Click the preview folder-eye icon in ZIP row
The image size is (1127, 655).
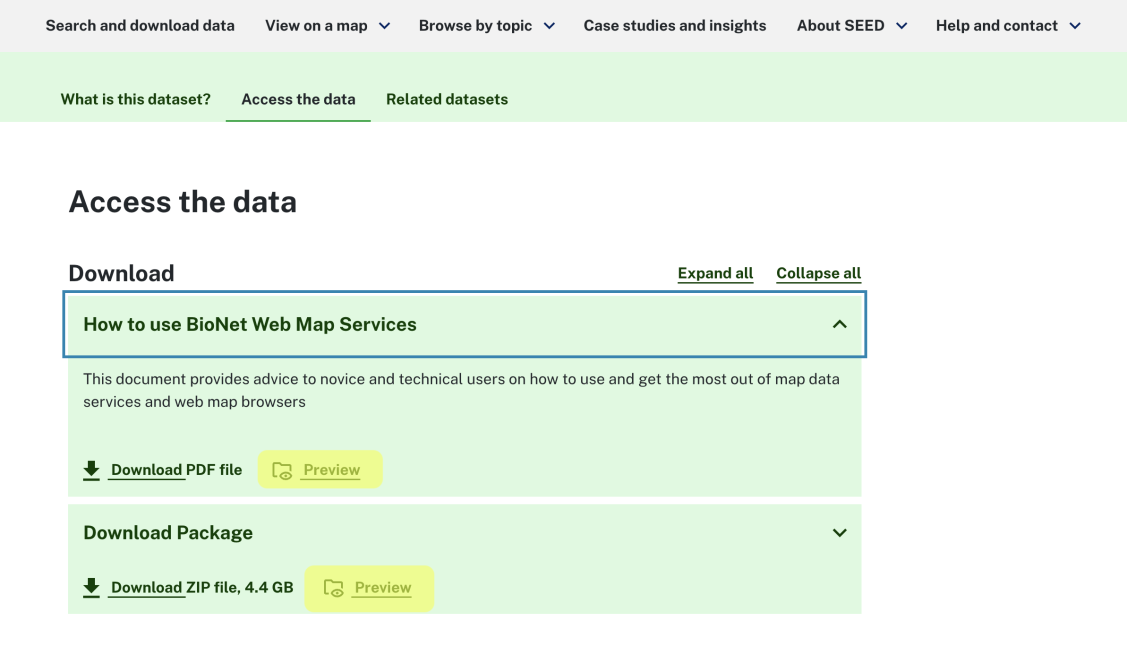(x=334, y=588)
